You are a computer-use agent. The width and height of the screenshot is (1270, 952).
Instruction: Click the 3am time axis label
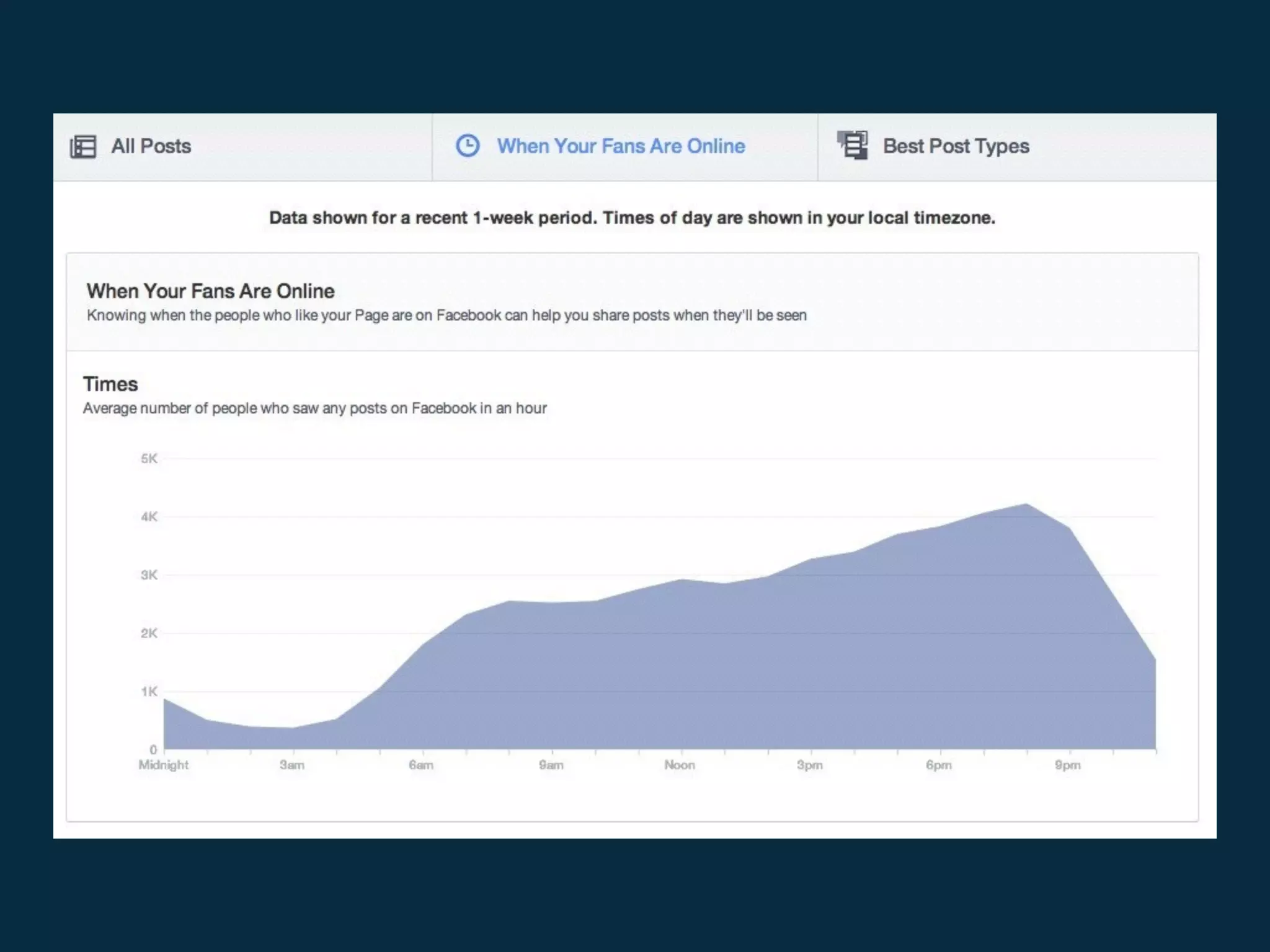[292, 765]
